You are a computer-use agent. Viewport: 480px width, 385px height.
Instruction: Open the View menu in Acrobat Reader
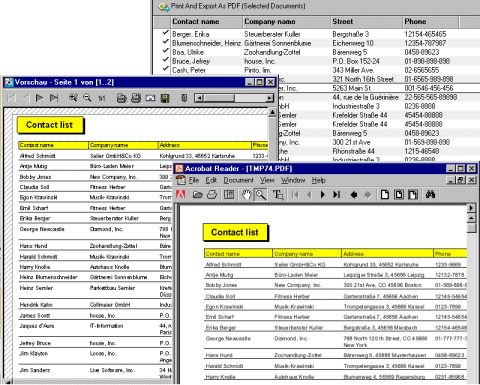pos(267,180)
